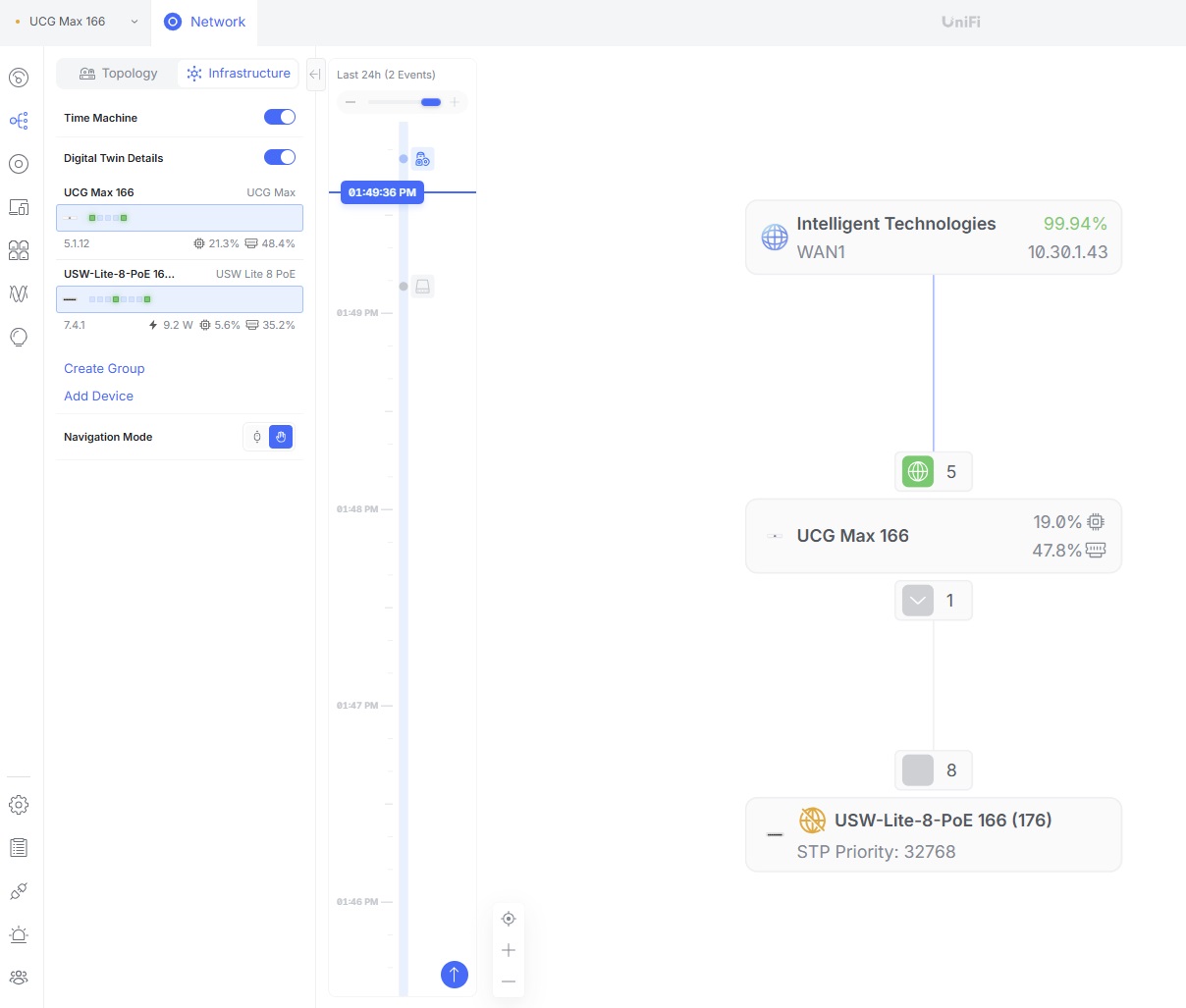Viewport: 1186px width, 1008px height.
Task: Open the UniFi devices icon in the sidebar
Action: coord(19,207)
